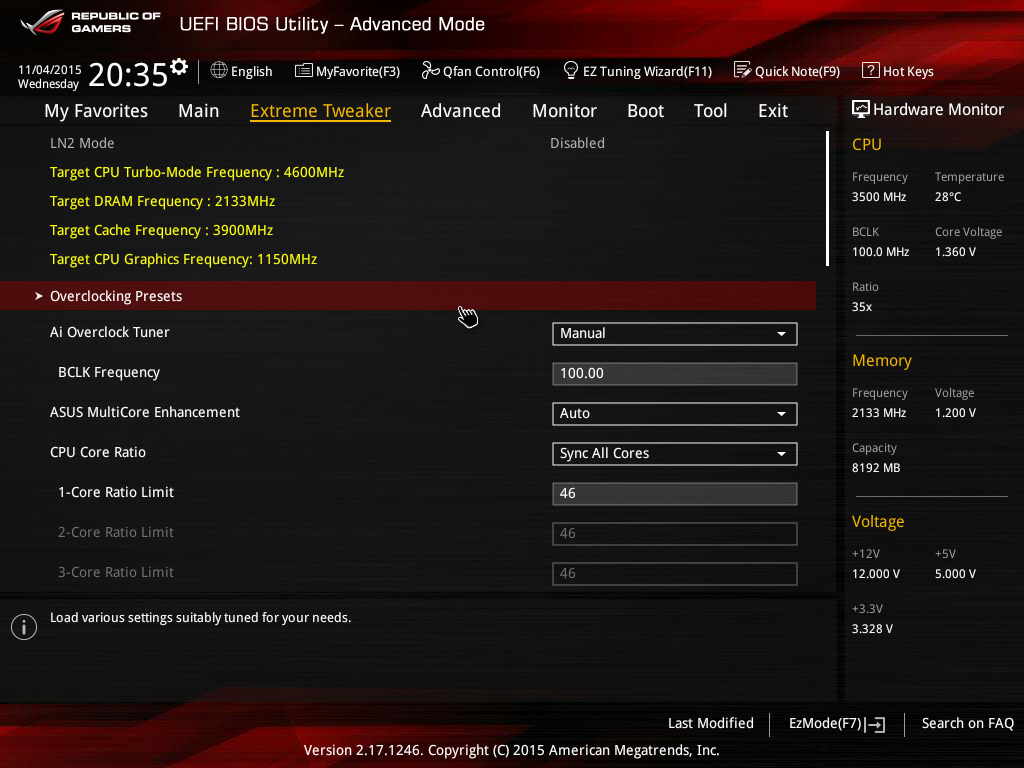The width and height of the screenshot is (1024, 768).
Task: Click the Qfan Control fan icon
Action: (x=430, y=71)
